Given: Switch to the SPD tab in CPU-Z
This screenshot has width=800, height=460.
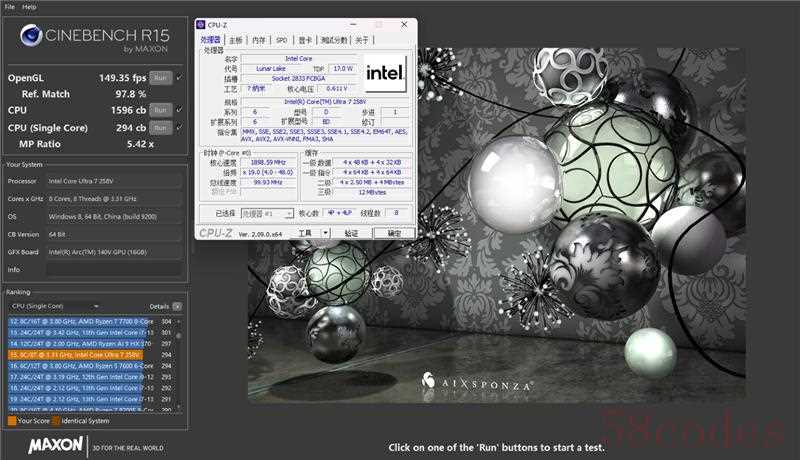Looking at the screenshot, I should (282, 40).
